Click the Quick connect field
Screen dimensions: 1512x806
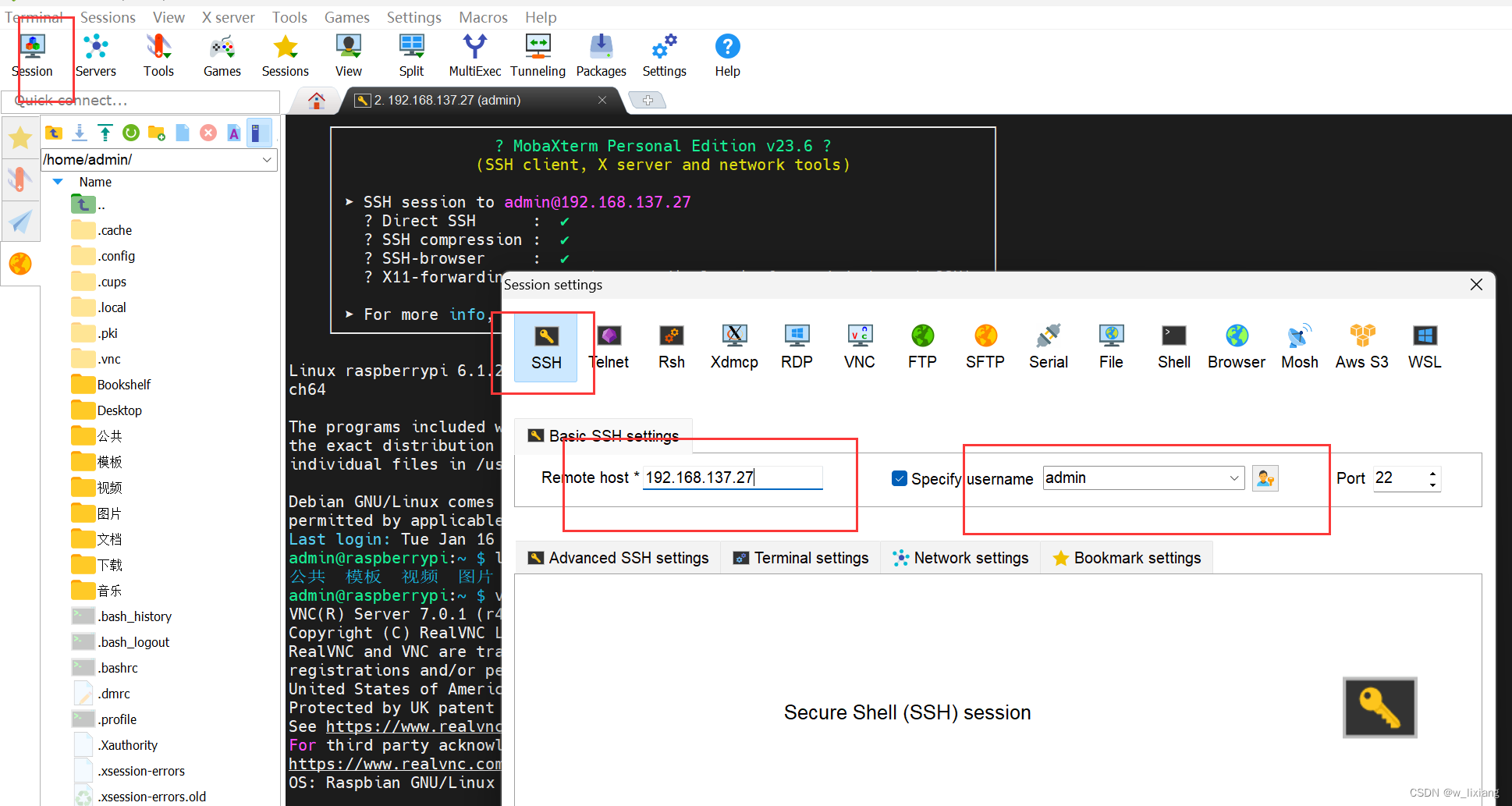click(x=140, y=101)
